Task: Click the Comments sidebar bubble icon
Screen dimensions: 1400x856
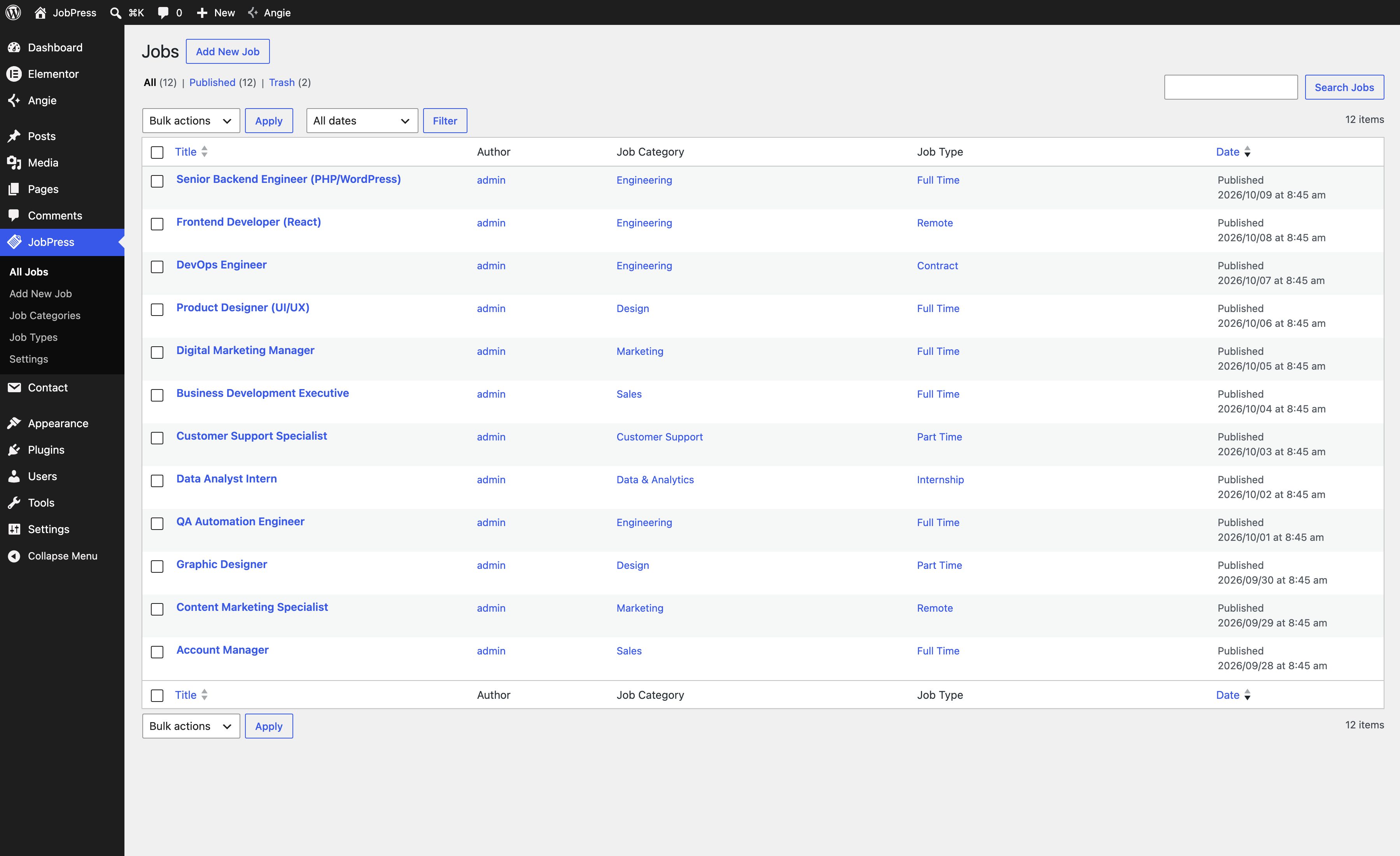Action: pyautogui.click(x=14, y=216)
